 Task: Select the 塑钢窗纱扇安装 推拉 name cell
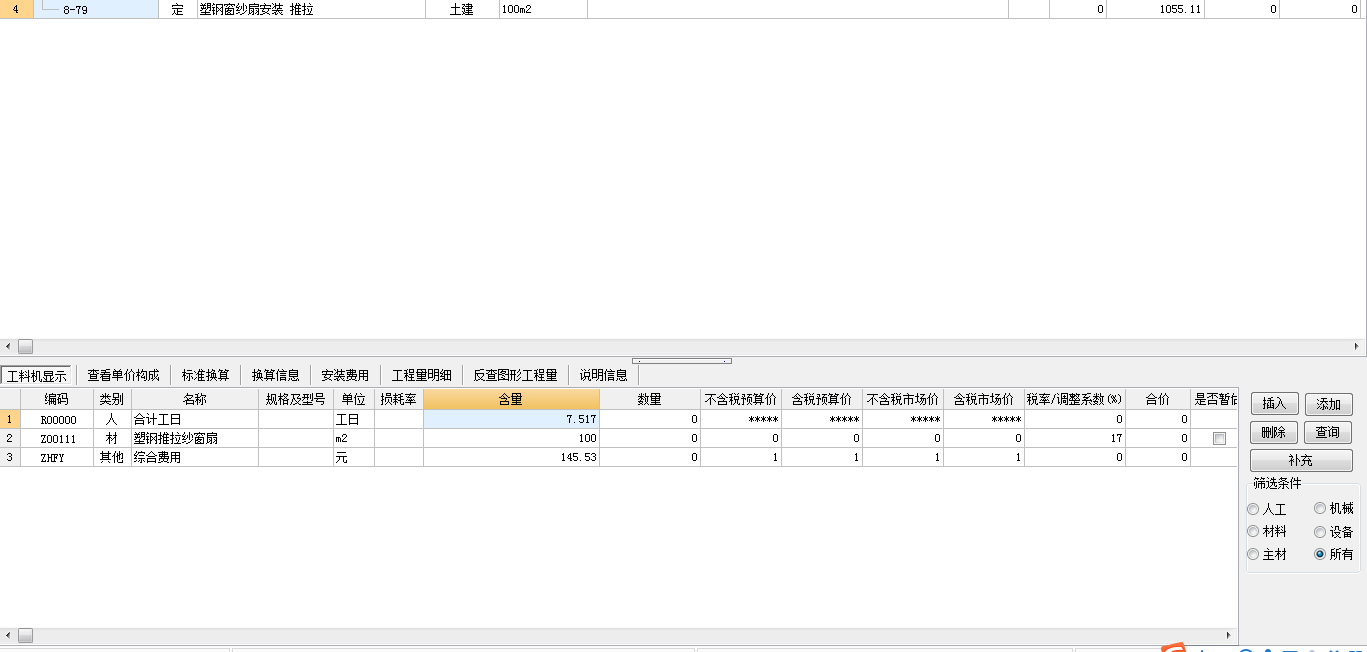click(311, 9)
